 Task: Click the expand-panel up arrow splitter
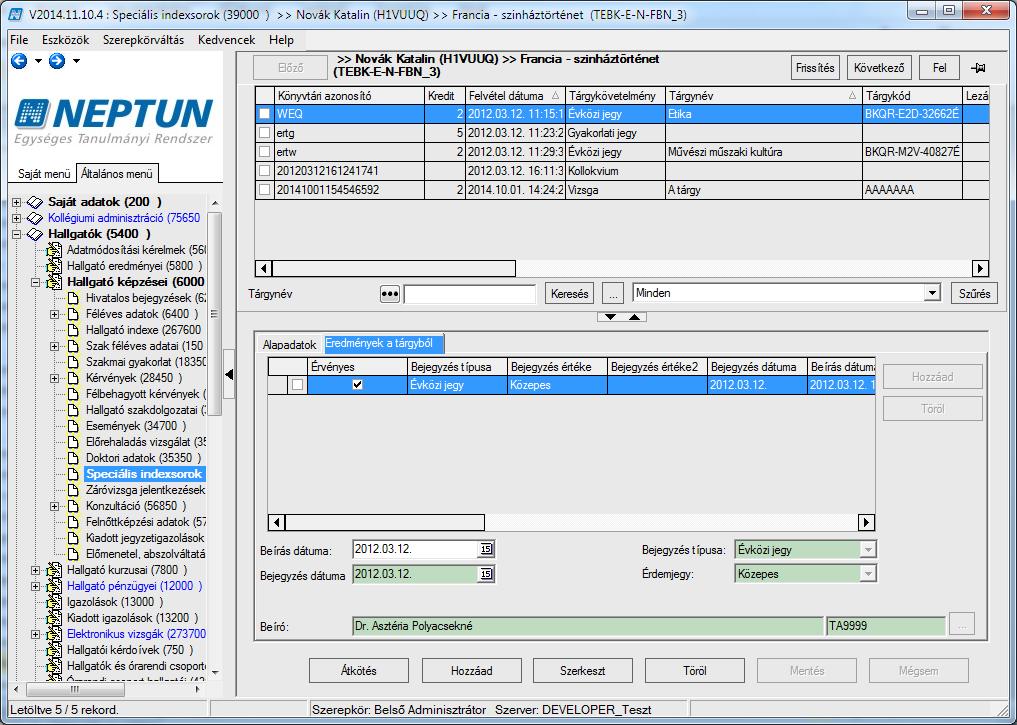(634, 317)
